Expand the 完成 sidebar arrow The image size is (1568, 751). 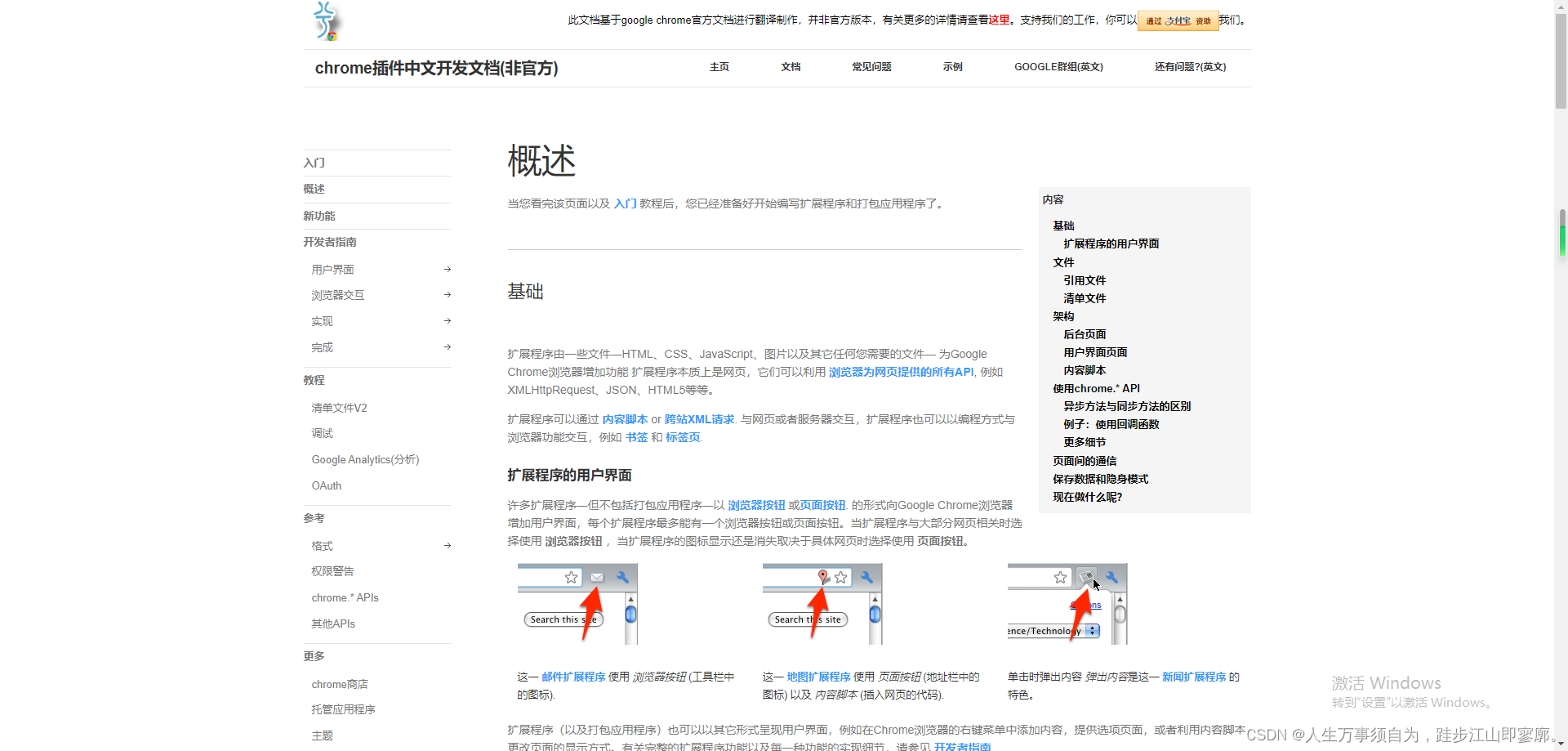click(x=447, y=347)
